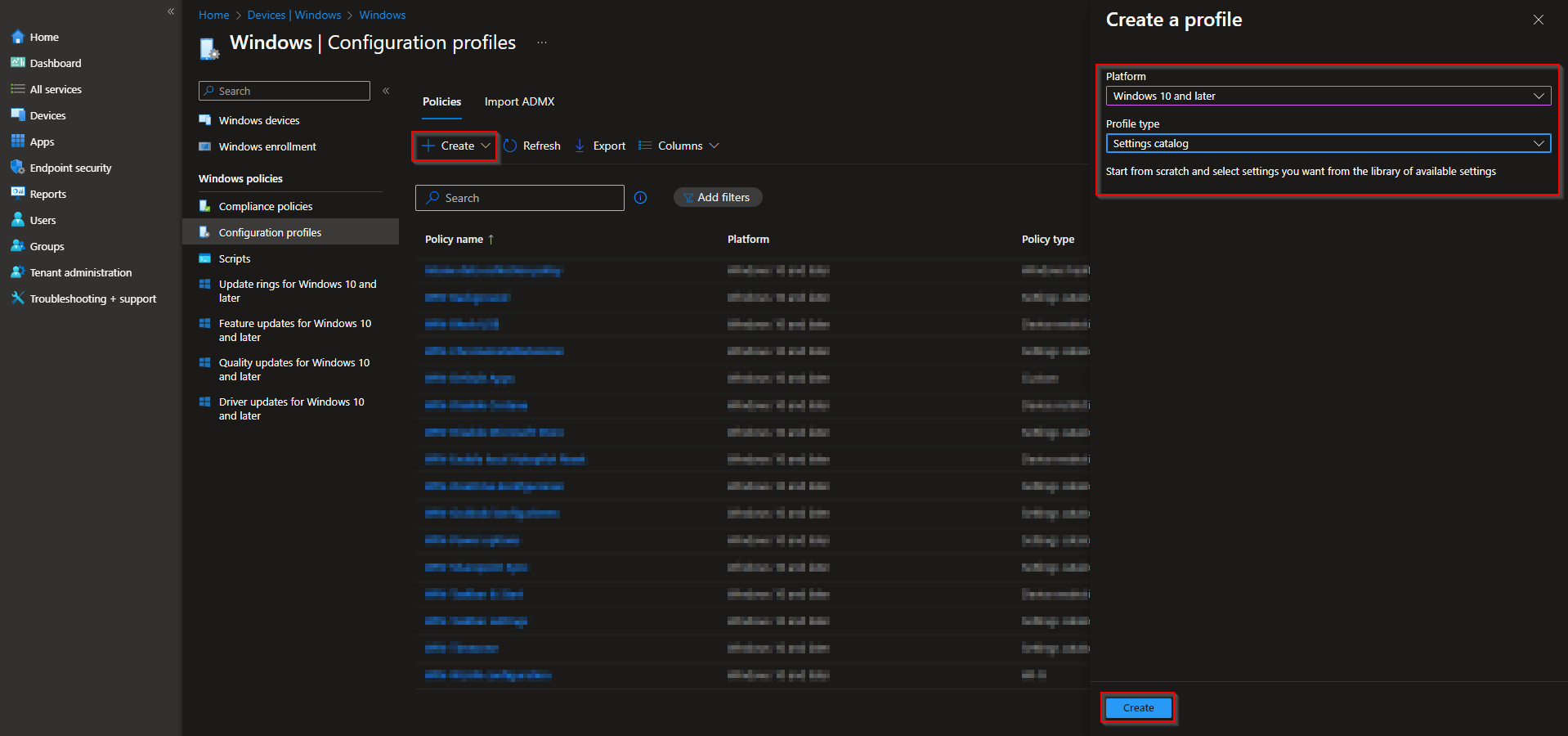
Task: Open Devices from the sidebar
Action: coord(47,114)
